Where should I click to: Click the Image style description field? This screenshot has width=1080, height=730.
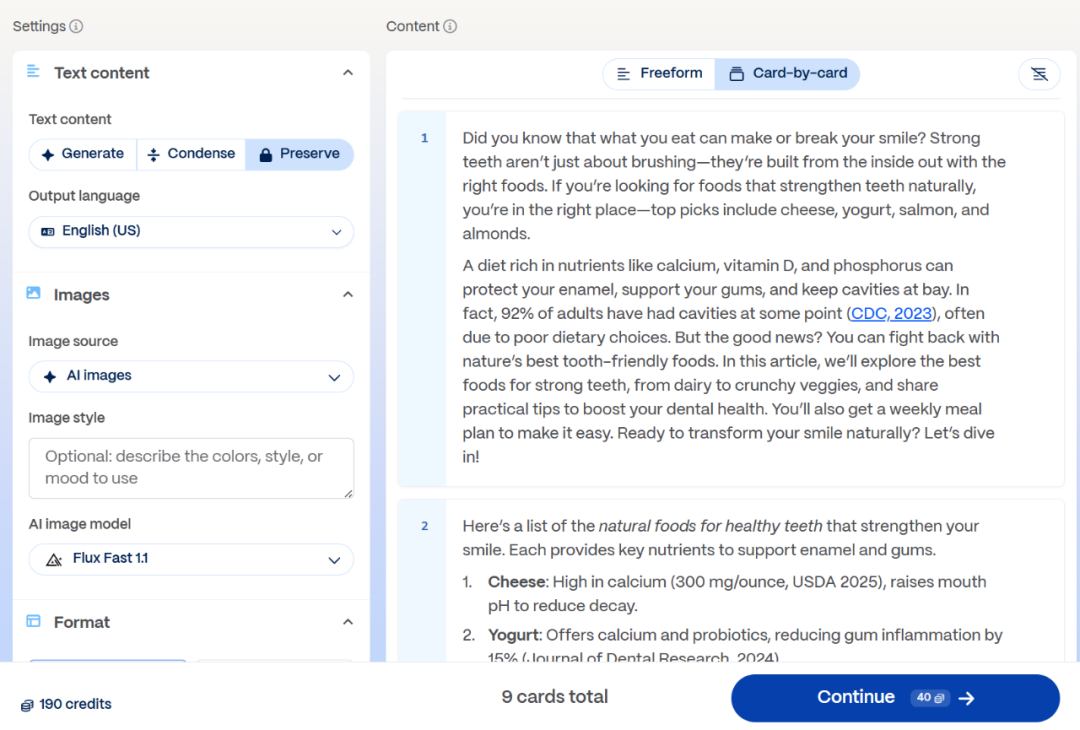click(x=191, y=468)
